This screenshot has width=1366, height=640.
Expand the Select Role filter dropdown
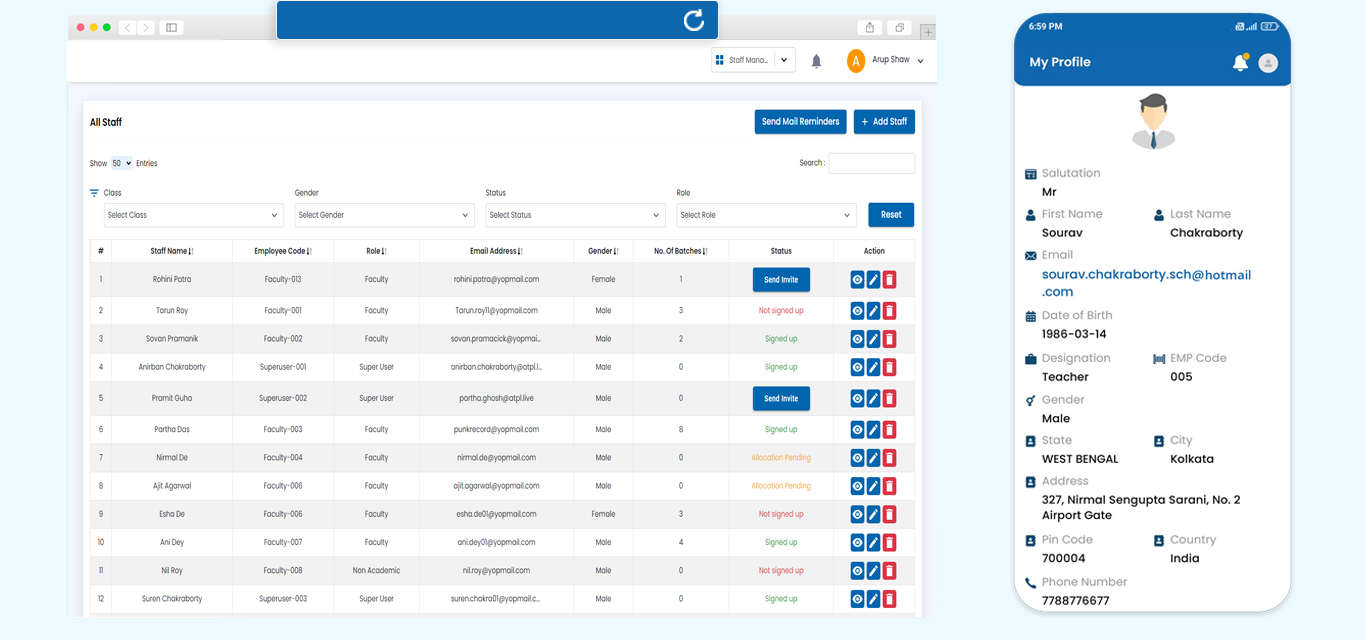click(766, 215)
